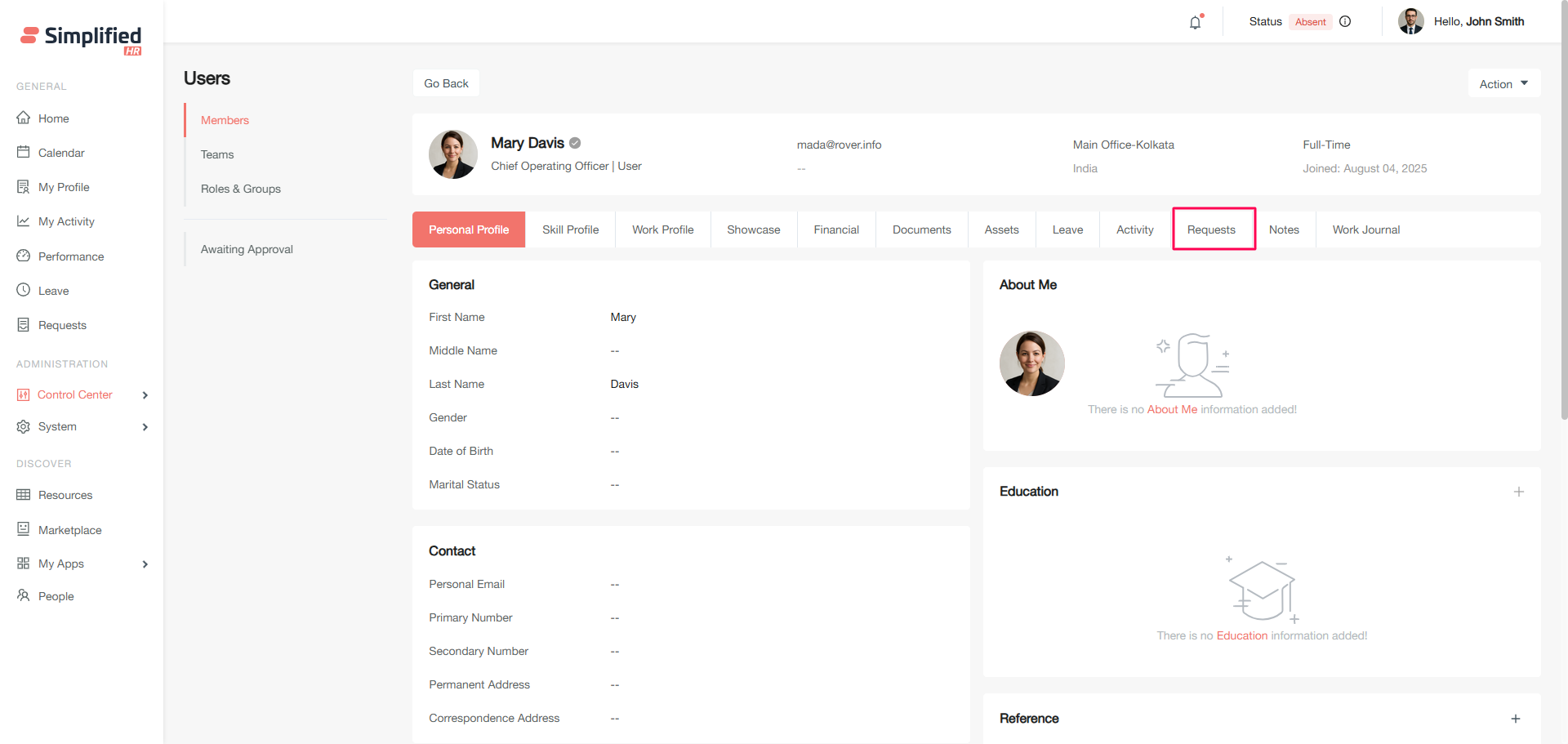The image size is (1568, 744).
Task: Click the plus icon to add Education
Action: (x=1518, y=492)
